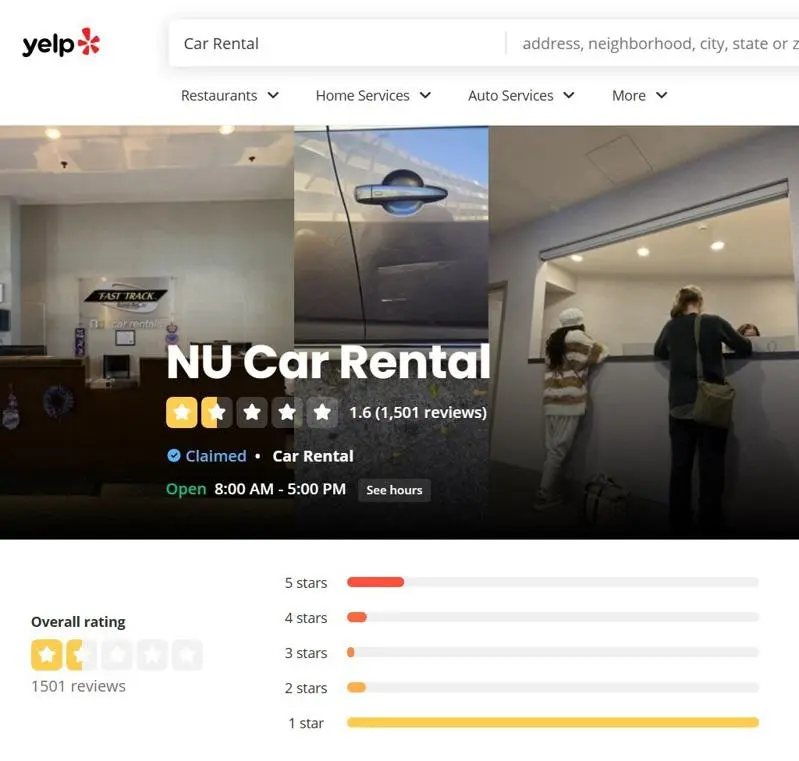This screenshot has height=761, width=799.
Task: Click the Car Rental search field
Action: pos(337,43)
